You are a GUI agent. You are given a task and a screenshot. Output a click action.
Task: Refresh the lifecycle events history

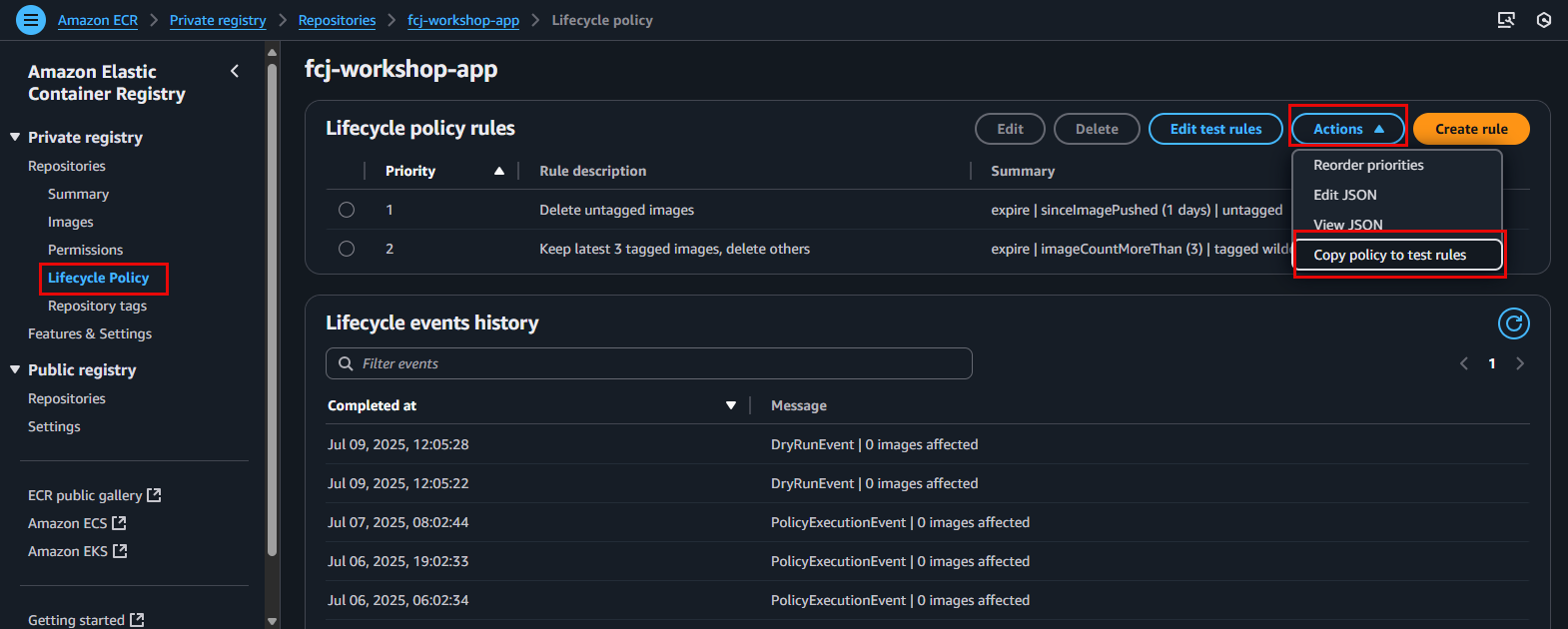pos(1514,323)
